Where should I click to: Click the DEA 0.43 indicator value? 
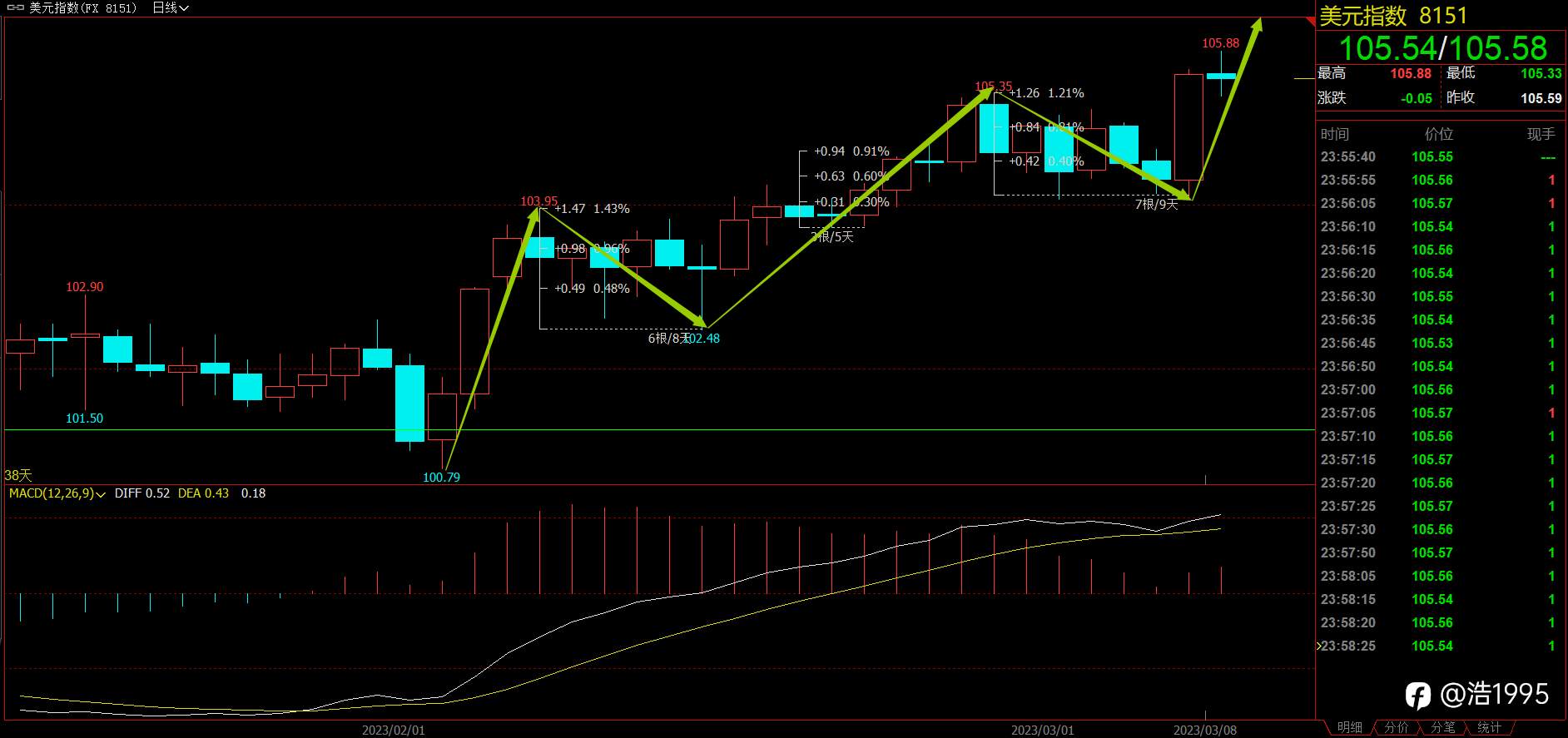coord(204,493)
